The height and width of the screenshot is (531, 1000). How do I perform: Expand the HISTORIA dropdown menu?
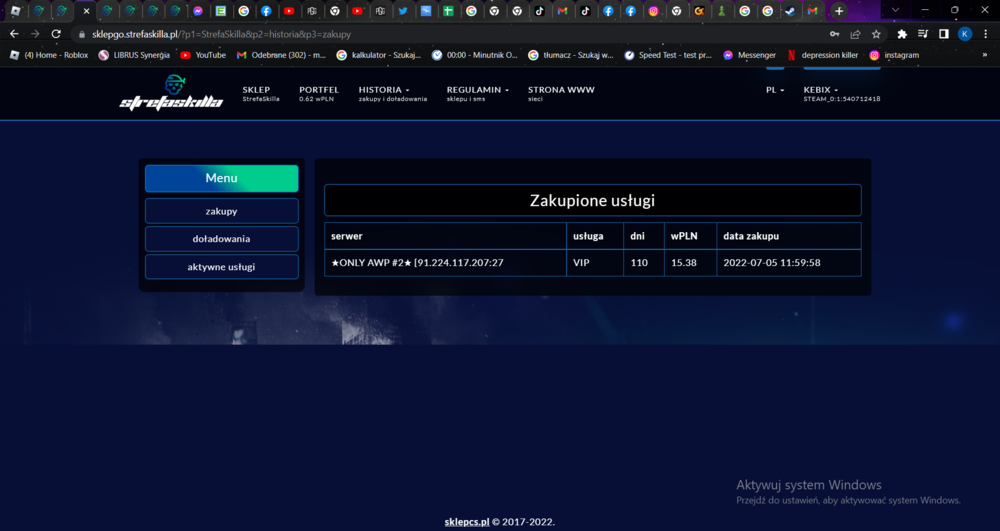[393, 94]
